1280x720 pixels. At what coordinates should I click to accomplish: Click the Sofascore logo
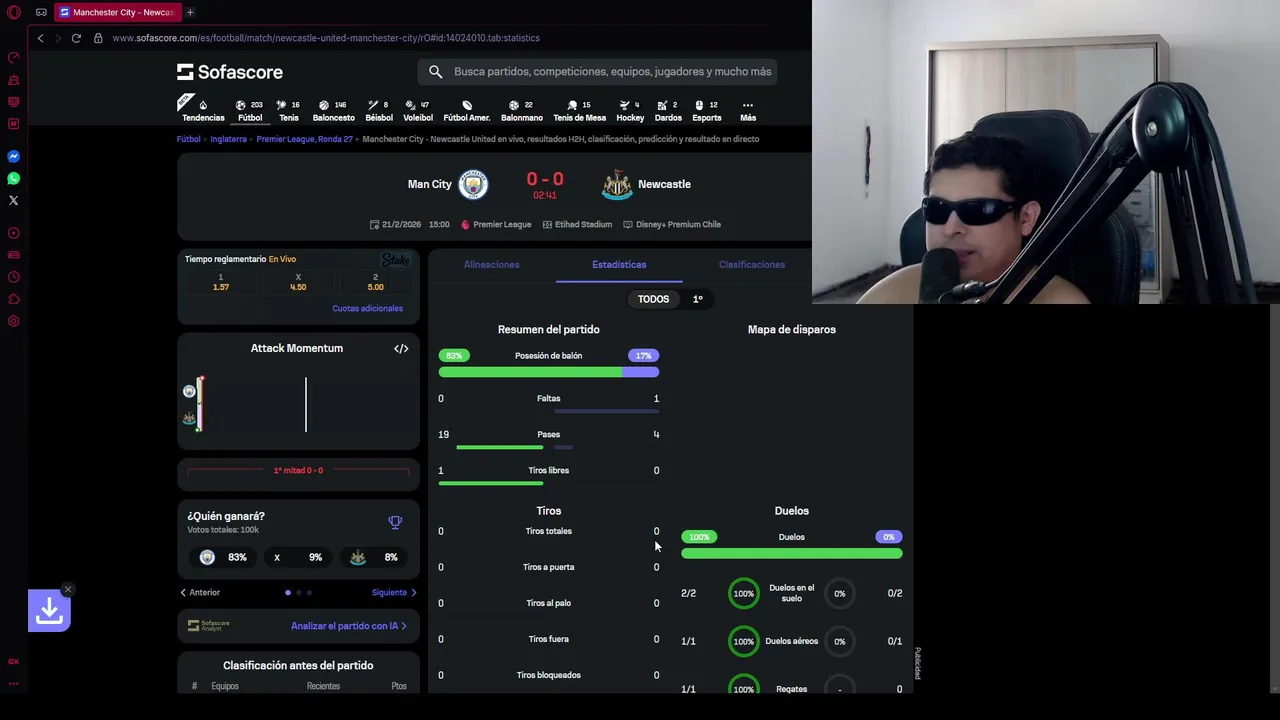[230, 72]
